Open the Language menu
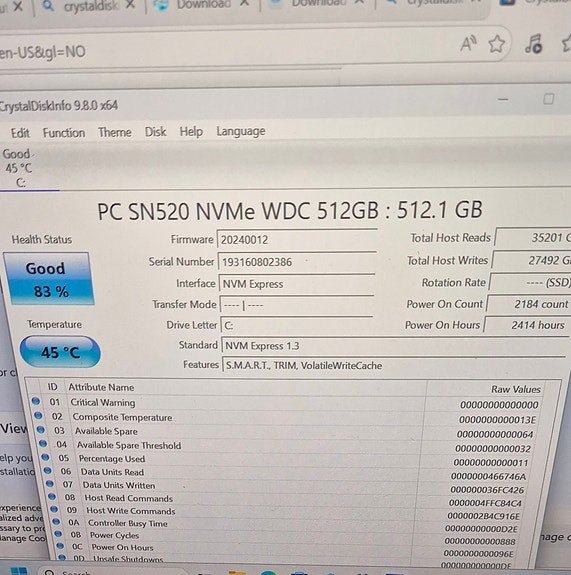This screenshot has height=575, width=571. pyautogui.click(x=241, y=131)
